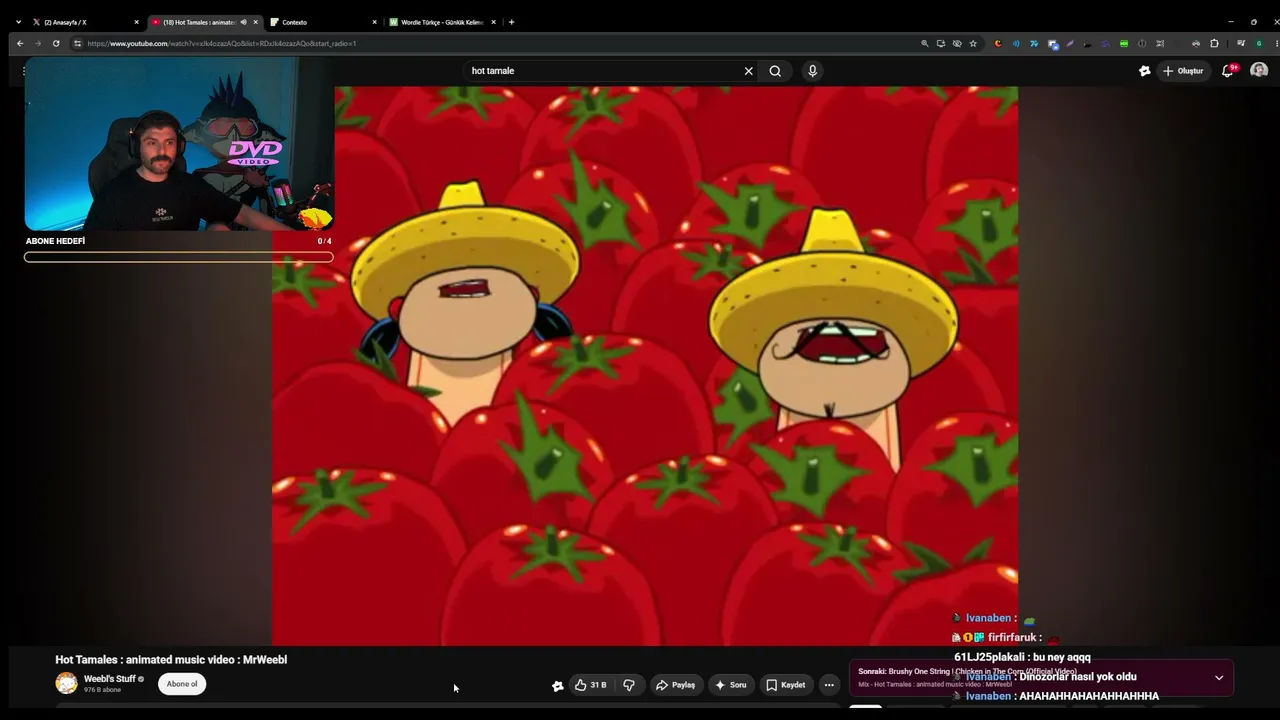Viewport: 1280px width, 720px height.
Task: Click the Soru ask button
Action: 731,685
